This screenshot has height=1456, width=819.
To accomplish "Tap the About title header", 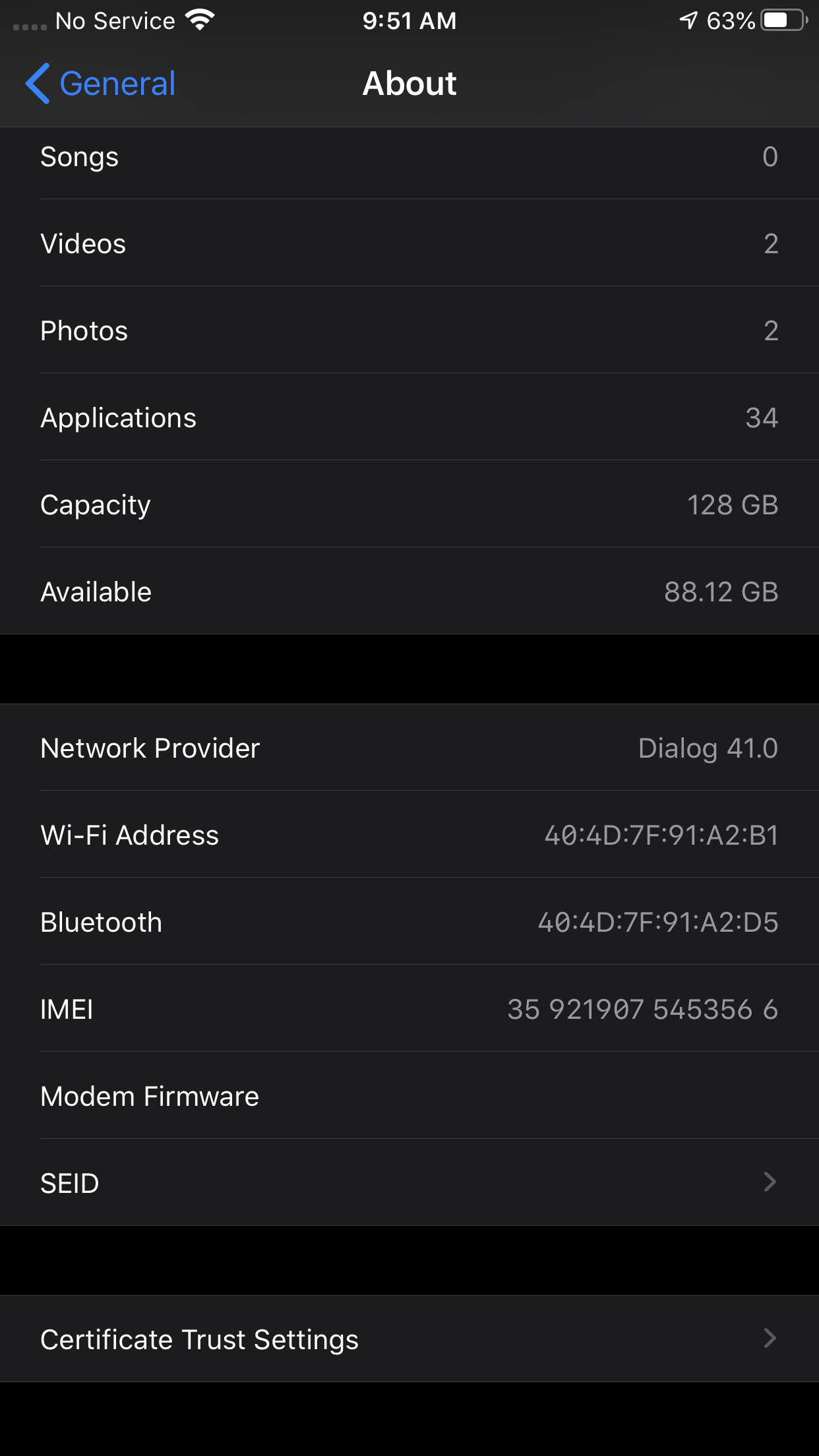I will (409, 84).
